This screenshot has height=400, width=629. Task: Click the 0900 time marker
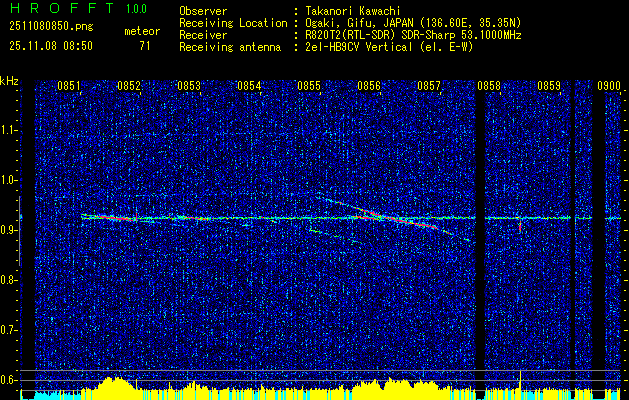click(x=609, y=86)
